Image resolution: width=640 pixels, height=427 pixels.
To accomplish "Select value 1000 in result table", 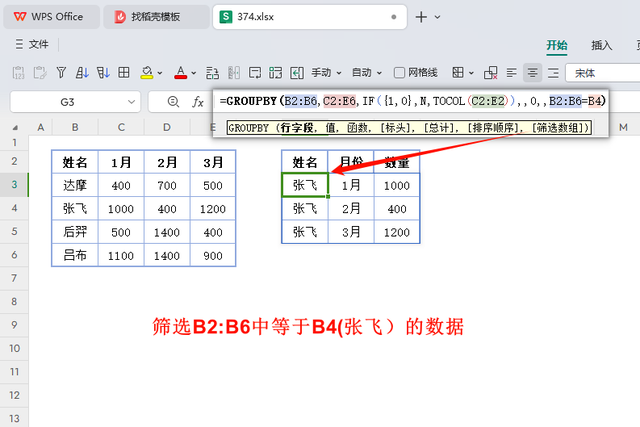I will [397, 185].
